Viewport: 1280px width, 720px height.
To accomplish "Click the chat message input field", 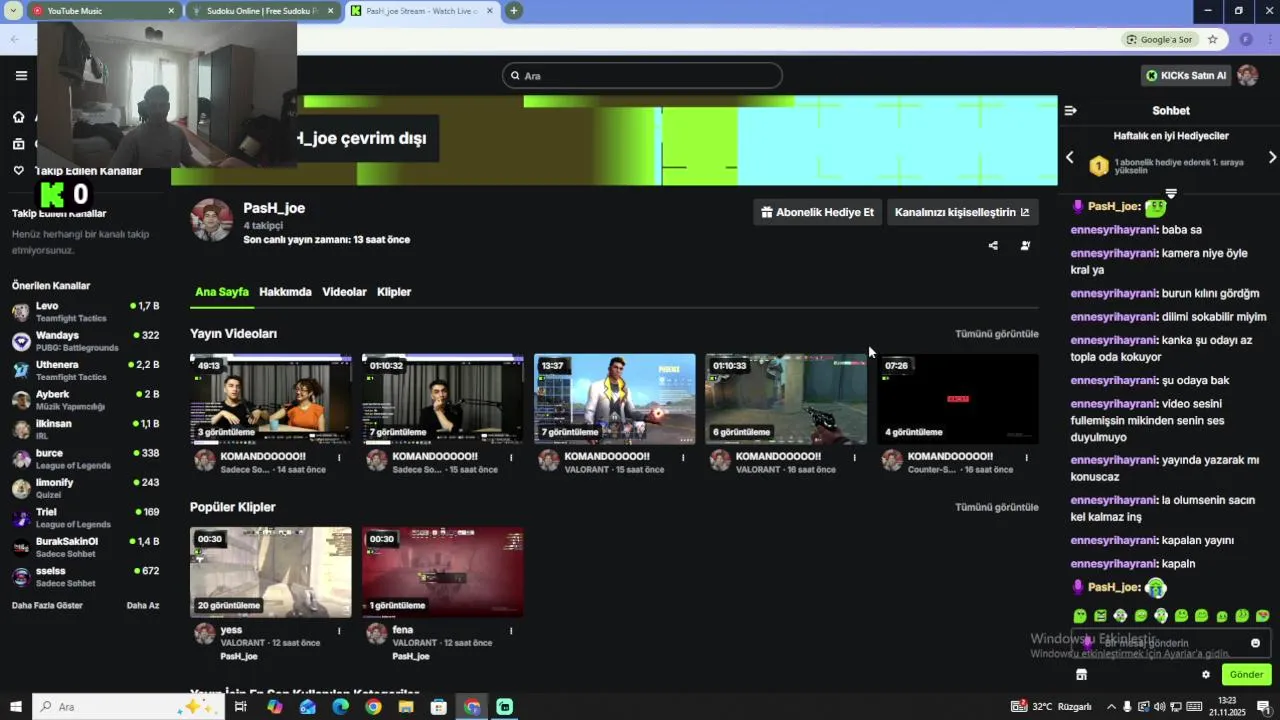I will pyautogui.click(x=1171, y=643).
